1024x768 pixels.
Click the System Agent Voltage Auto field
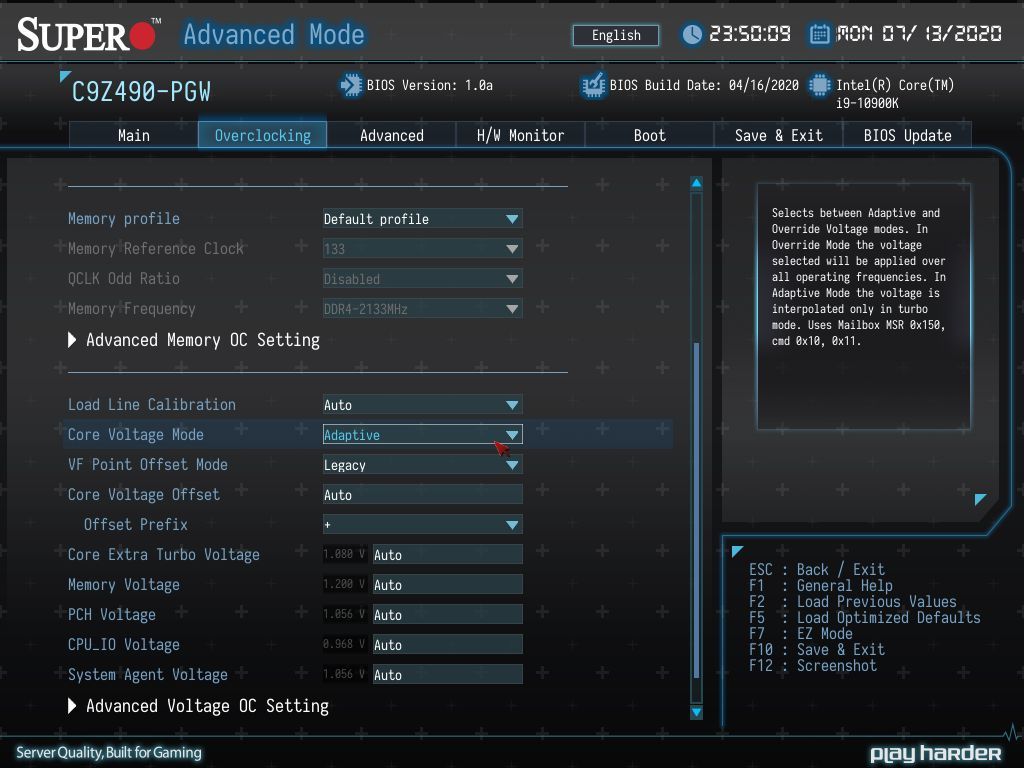[x=447, y=675]
